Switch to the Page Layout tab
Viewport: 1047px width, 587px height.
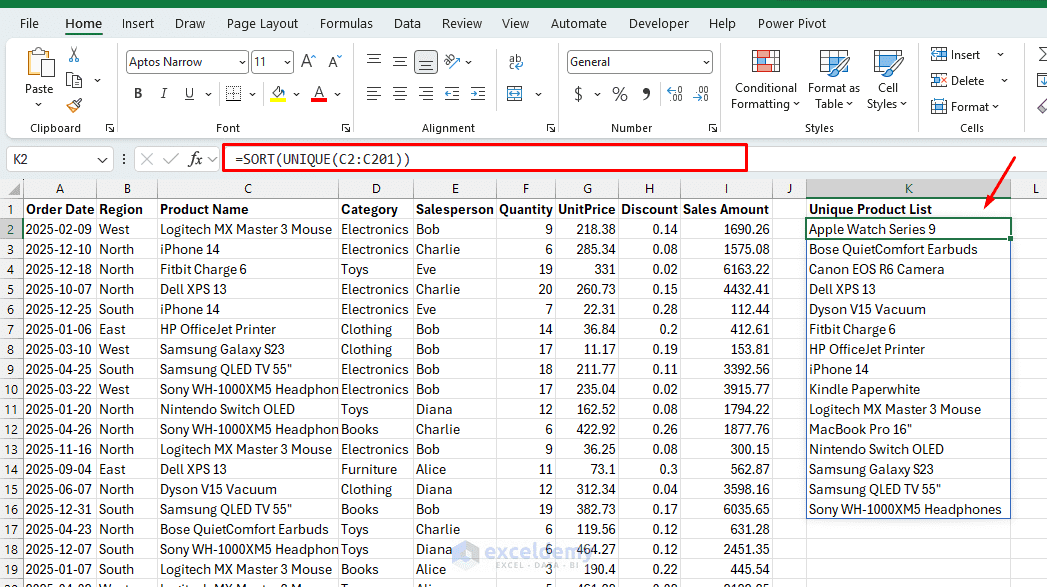[x=262, y=23]
